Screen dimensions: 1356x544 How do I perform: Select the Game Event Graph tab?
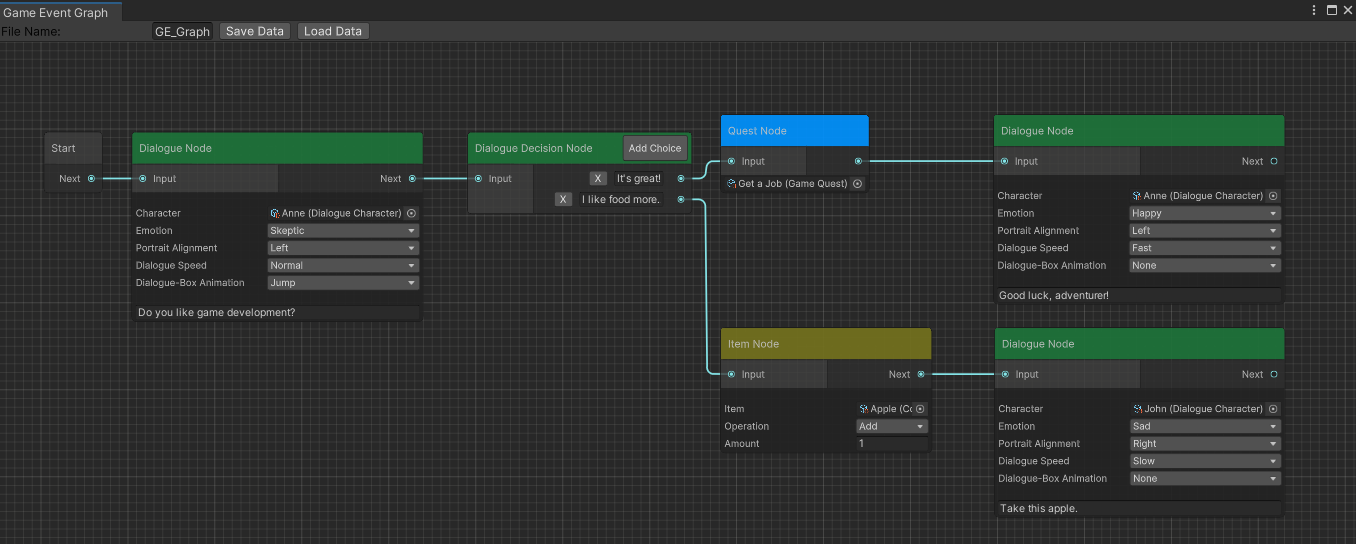point(57,12)
